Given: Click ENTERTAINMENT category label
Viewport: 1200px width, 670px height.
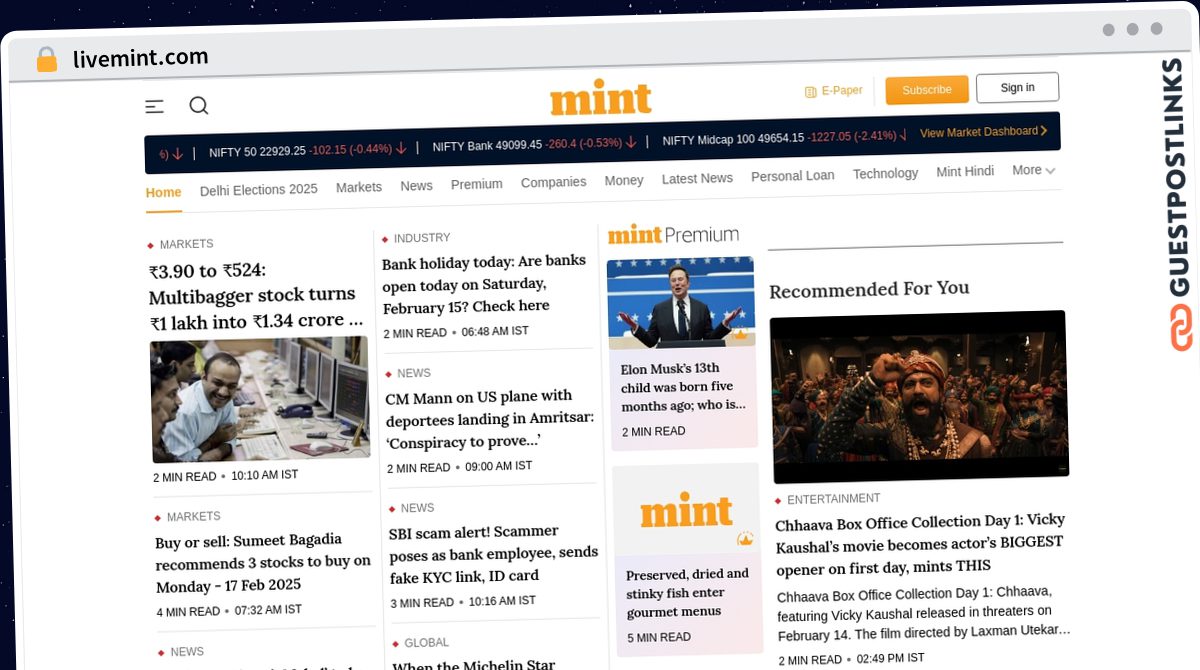Looking at the screenshot, I should [x=834, y=499].
